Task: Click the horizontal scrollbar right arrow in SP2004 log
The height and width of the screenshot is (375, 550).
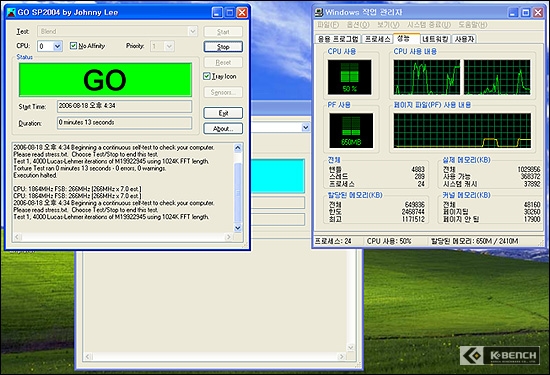Action: (x=228, y=237)
